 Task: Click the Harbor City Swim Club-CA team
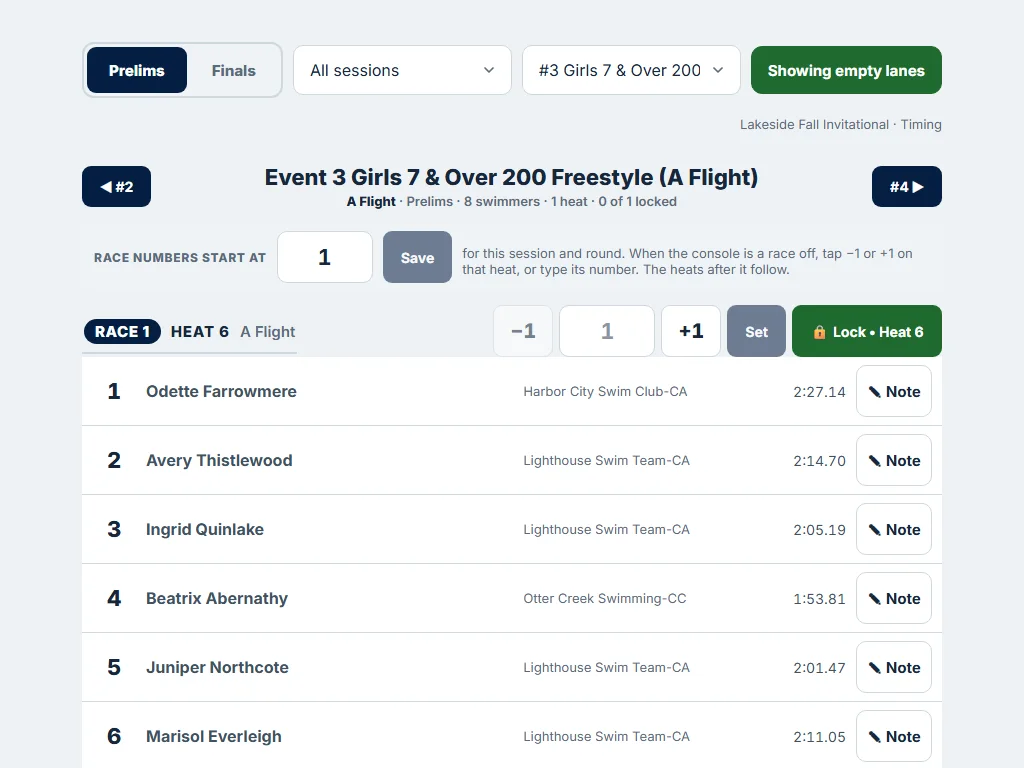tap(605, 392)
